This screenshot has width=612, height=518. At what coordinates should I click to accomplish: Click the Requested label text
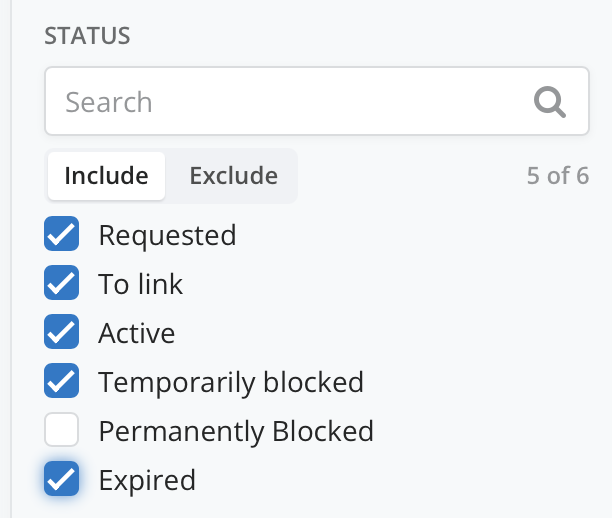[x=167, y=235]
